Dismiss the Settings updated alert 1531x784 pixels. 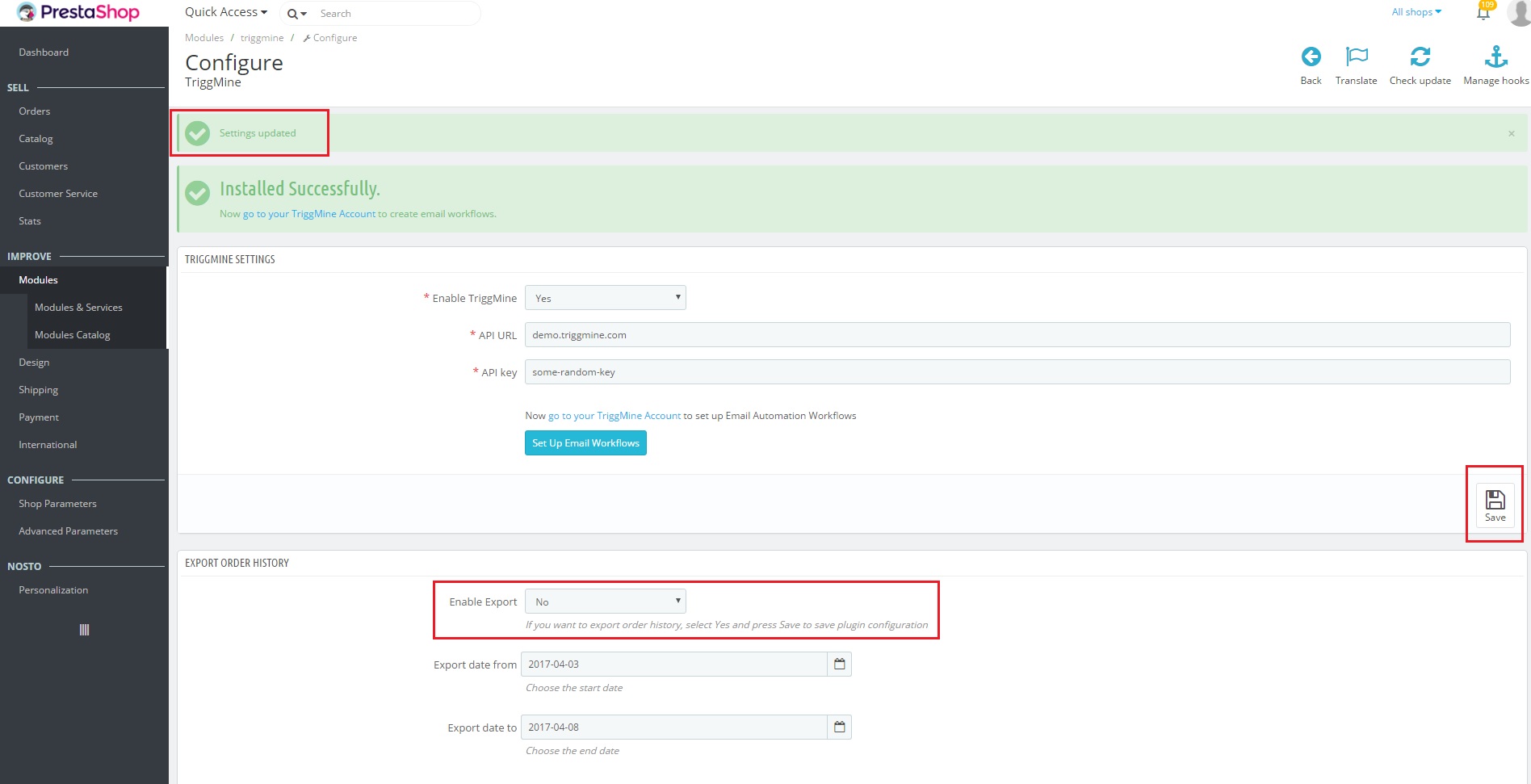coord(1512,133)
